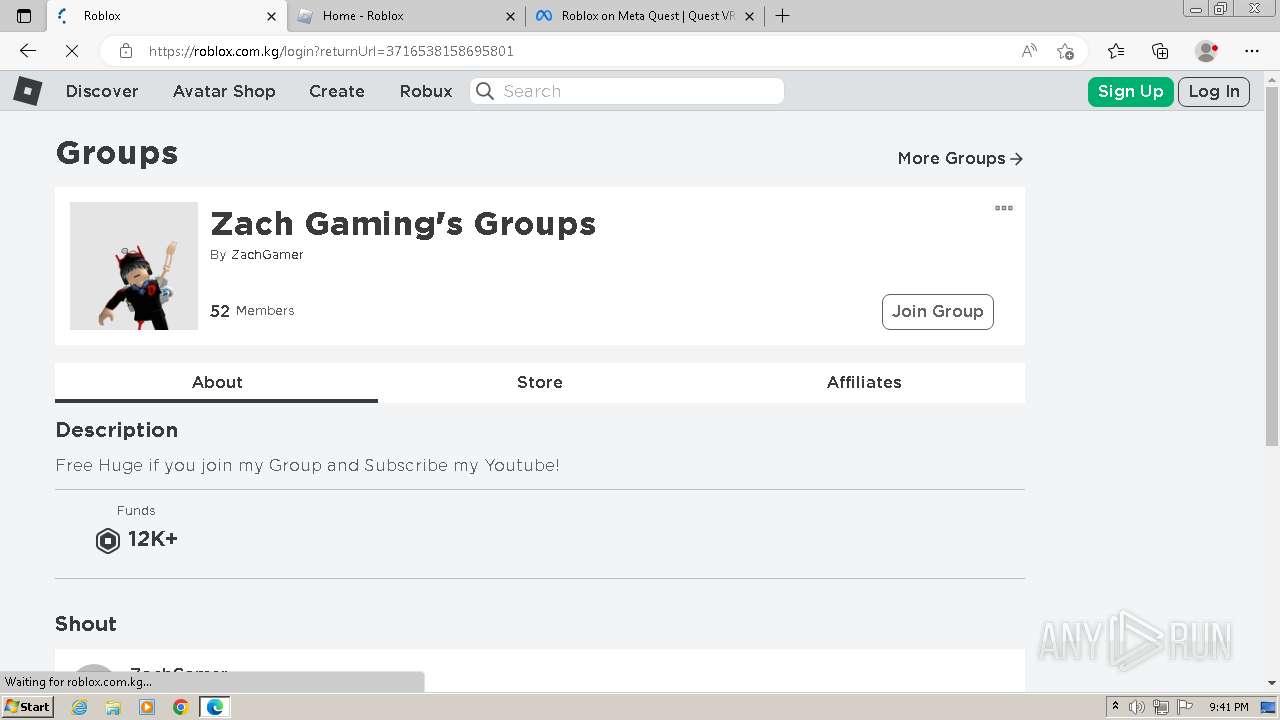Screen dimensions: 1280x720
Task: Switch to the Home - Roblox tab
Action: point(405,16)
